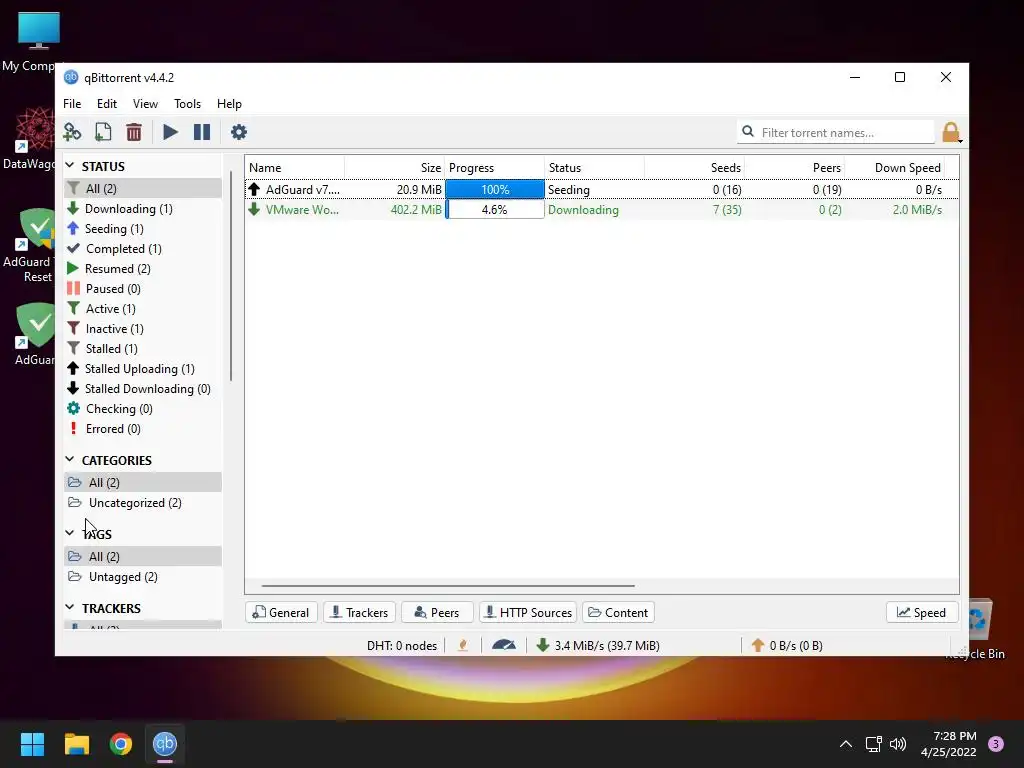Viewport: 1024px width, 768px height.
Task: Click the upload speed 0 B/s status
Action: (x=787, y=645)
